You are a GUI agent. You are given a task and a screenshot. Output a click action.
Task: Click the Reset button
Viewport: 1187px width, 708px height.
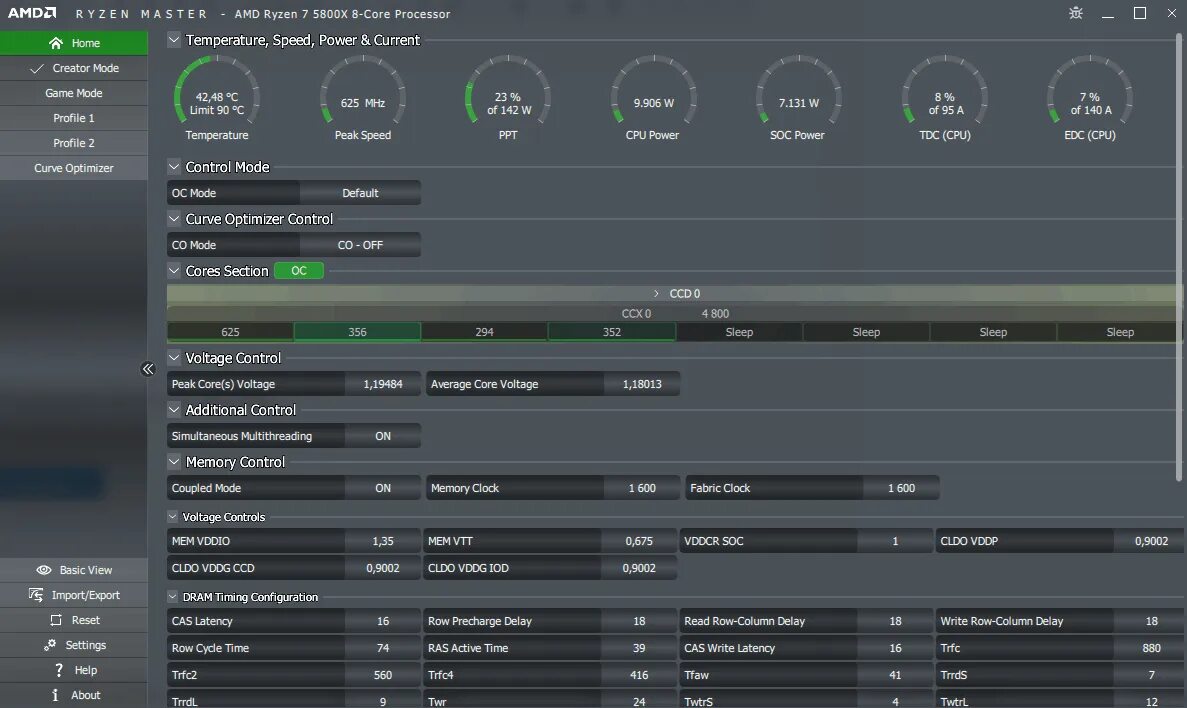pyautogui.click(x=74, y=620)
